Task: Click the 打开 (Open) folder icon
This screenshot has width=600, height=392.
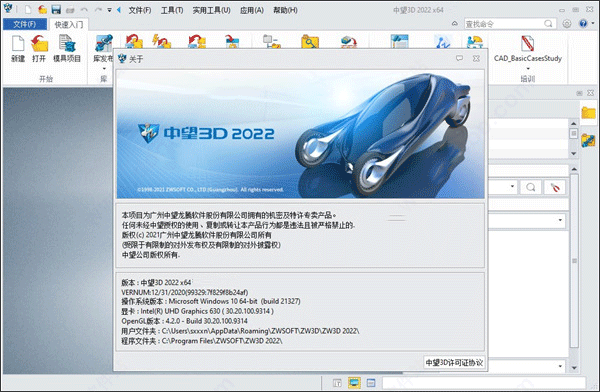Action: click(39, 43)
